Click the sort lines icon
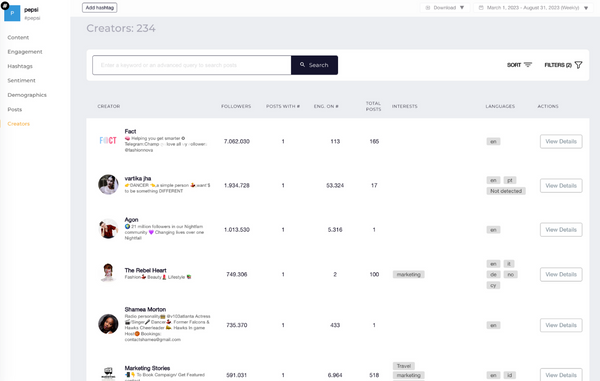The height and width of the screenshot is (381, 600). pyautogui.click(x=528, y=65)
